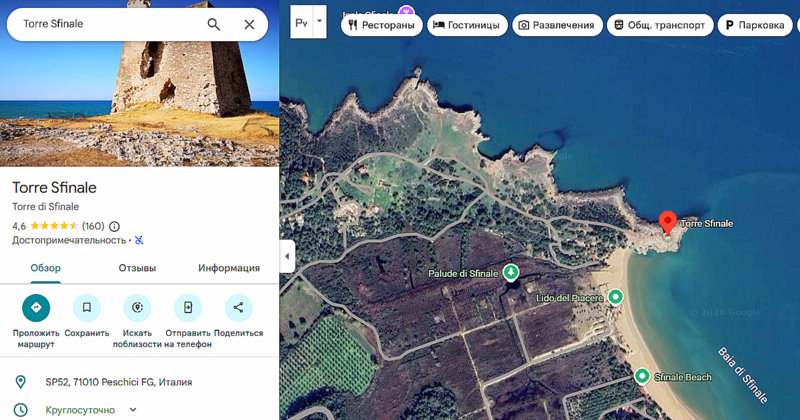Image resolution: width=800 pixels, height=420 pixels.
Task: Click the search magnifier icon
Action: click(x=214, y=24)
